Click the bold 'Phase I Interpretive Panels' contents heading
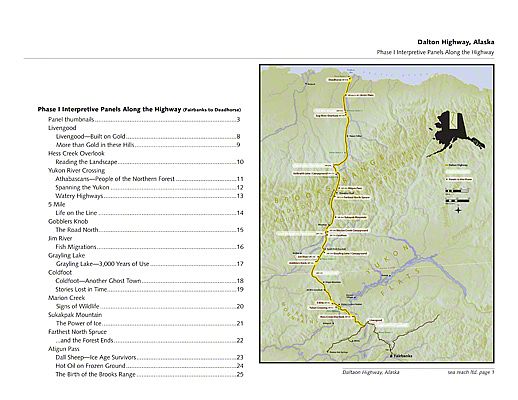Screen dimensions: 518x400 click(x=139, y=109)
